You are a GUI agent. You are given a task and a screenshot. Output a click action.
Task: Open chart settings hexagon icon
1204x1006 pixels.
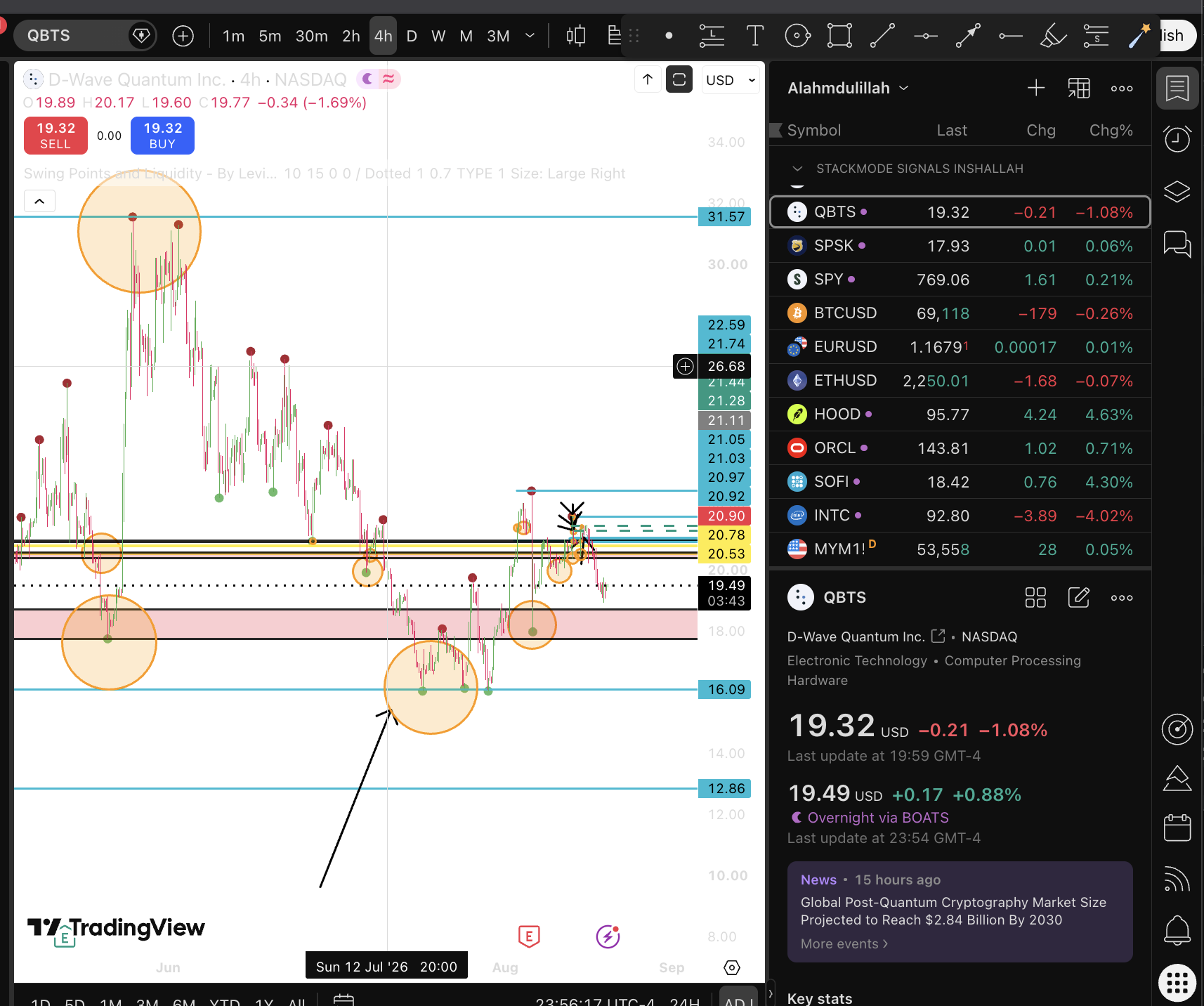click(x=731, y=967)
